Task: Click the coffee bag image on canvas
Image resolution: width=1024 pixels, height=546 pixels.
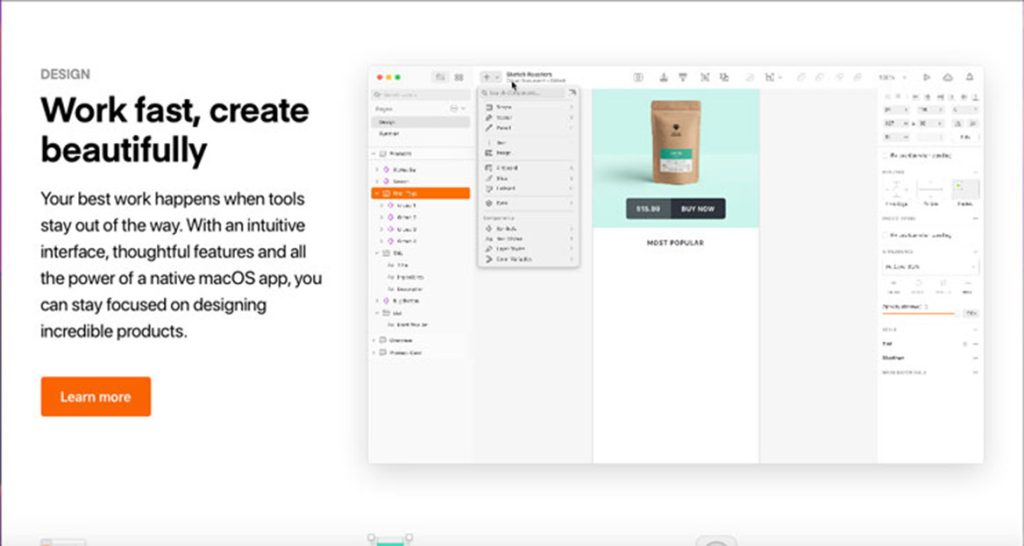Action: (x=676, y=142)
